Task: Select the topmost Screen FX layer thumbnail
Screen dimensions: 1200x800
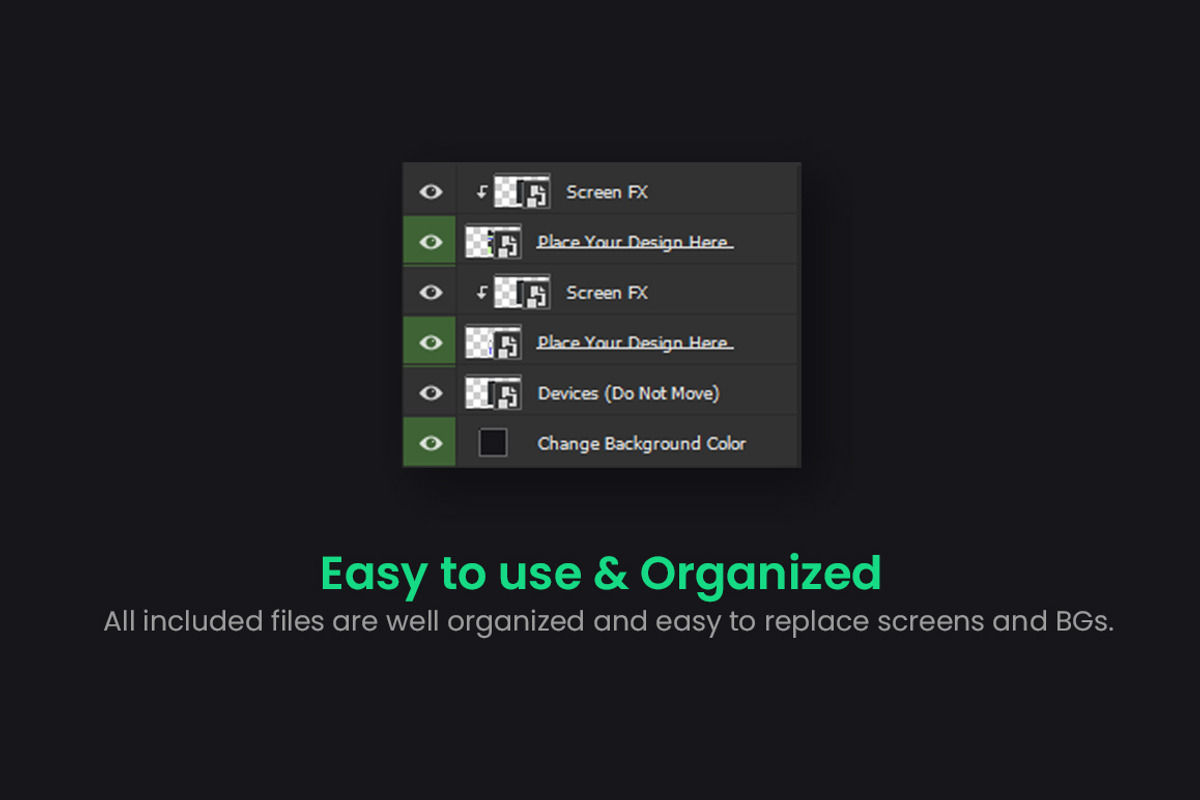Action: pyautogui.click(x=522, y=191)
